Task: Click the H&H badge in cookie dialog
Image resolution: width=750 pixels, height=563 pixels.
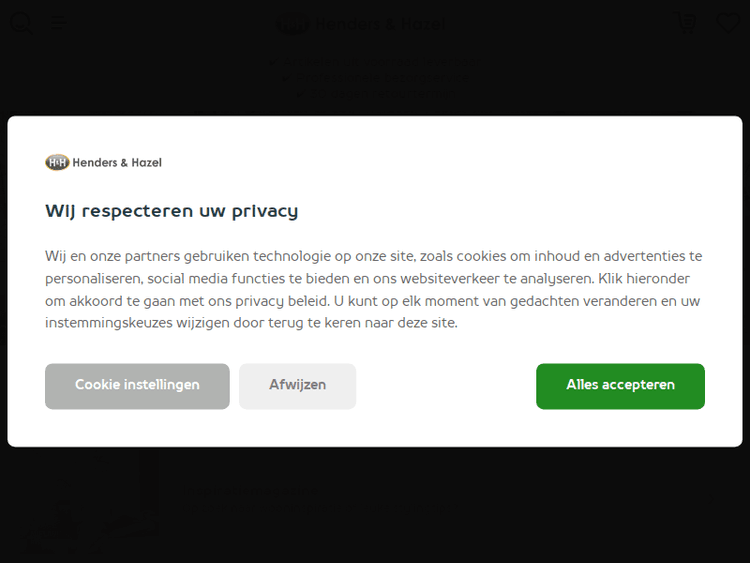Action: point(57,162)
